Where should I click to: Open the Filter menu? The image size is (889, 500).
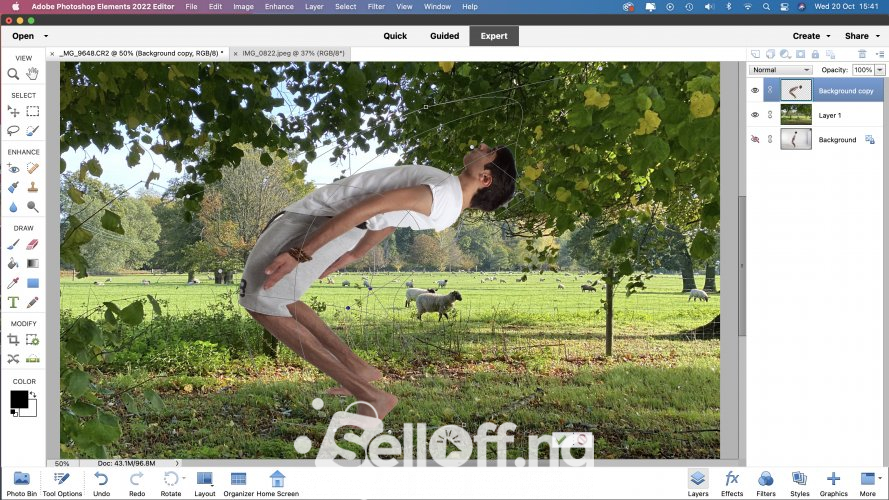tap(376, 7)
